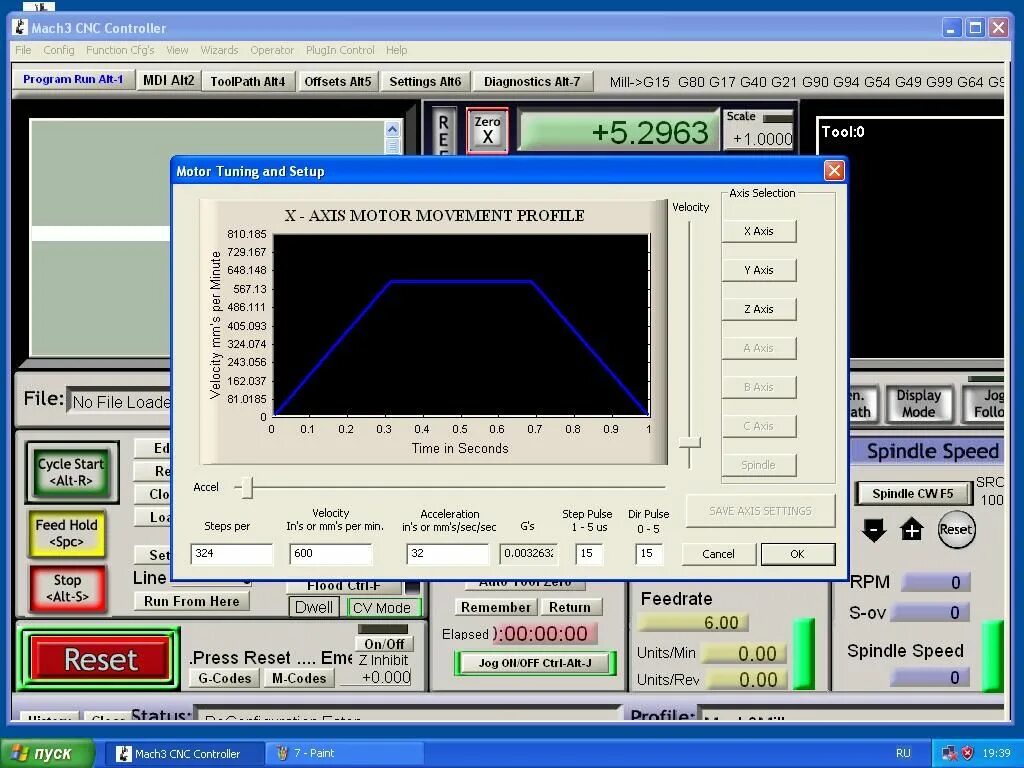Image resolution: width=1024 pixels, height=768 pixels.
Task: Select X Axis in Axis Selection
Action: point(759,231)
